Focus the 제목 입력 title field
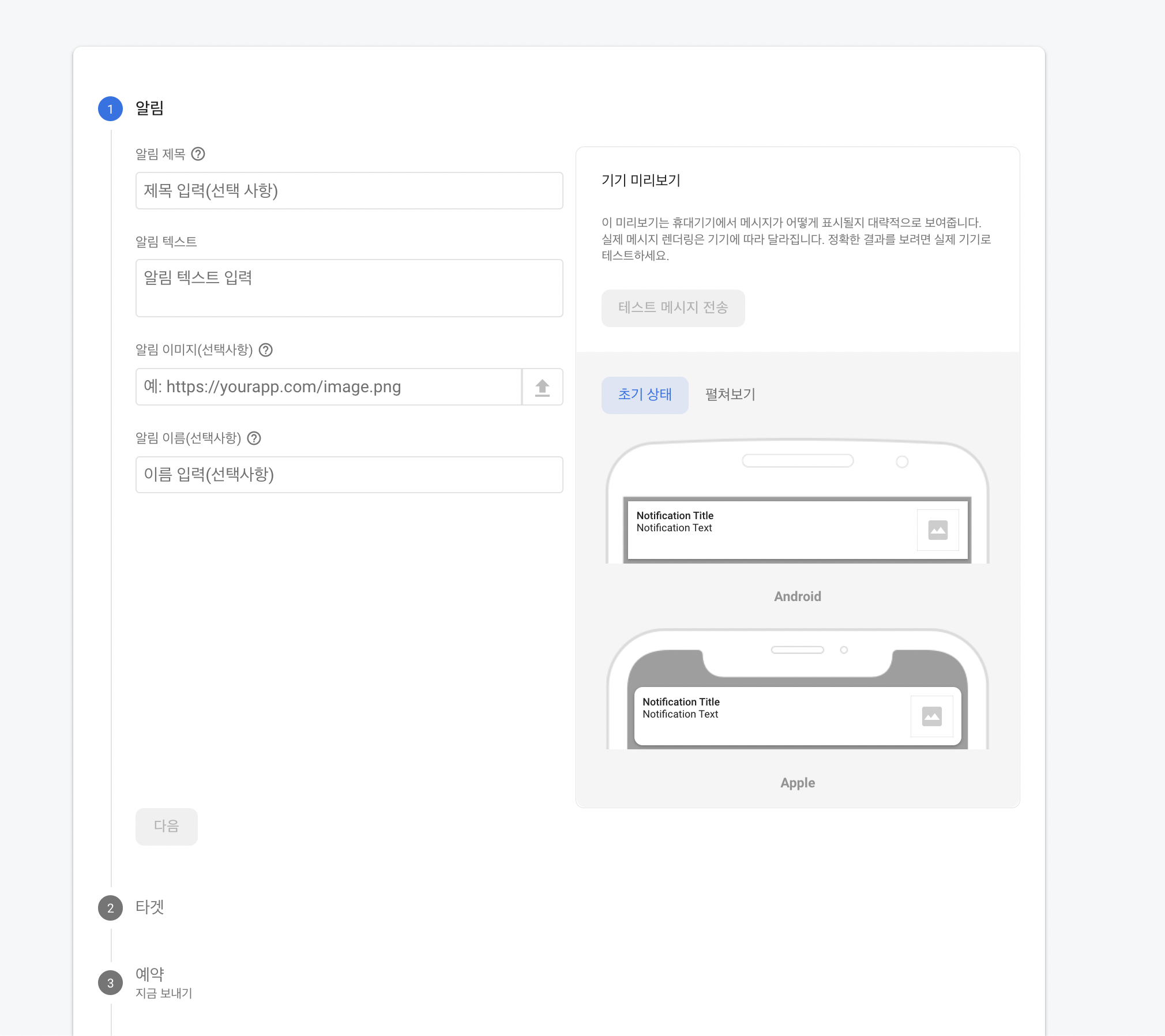This screenshot has width=1165, height=1036. 349,191
